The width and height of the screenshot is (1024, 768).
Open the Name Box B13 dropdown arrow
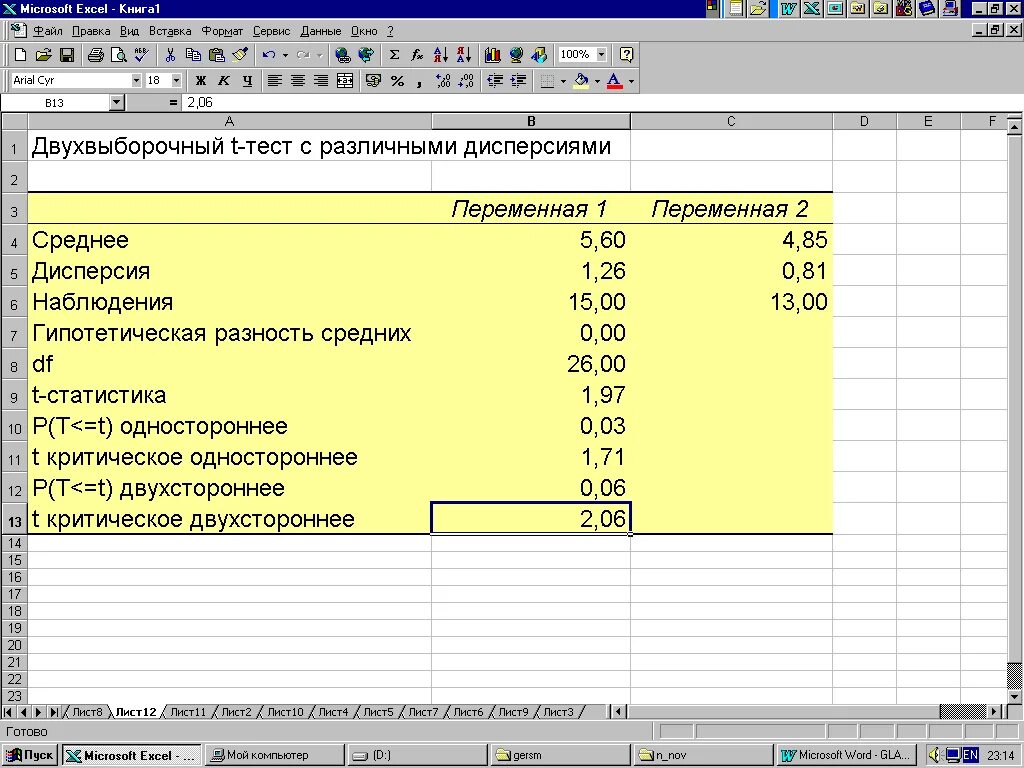coord(117,103)
